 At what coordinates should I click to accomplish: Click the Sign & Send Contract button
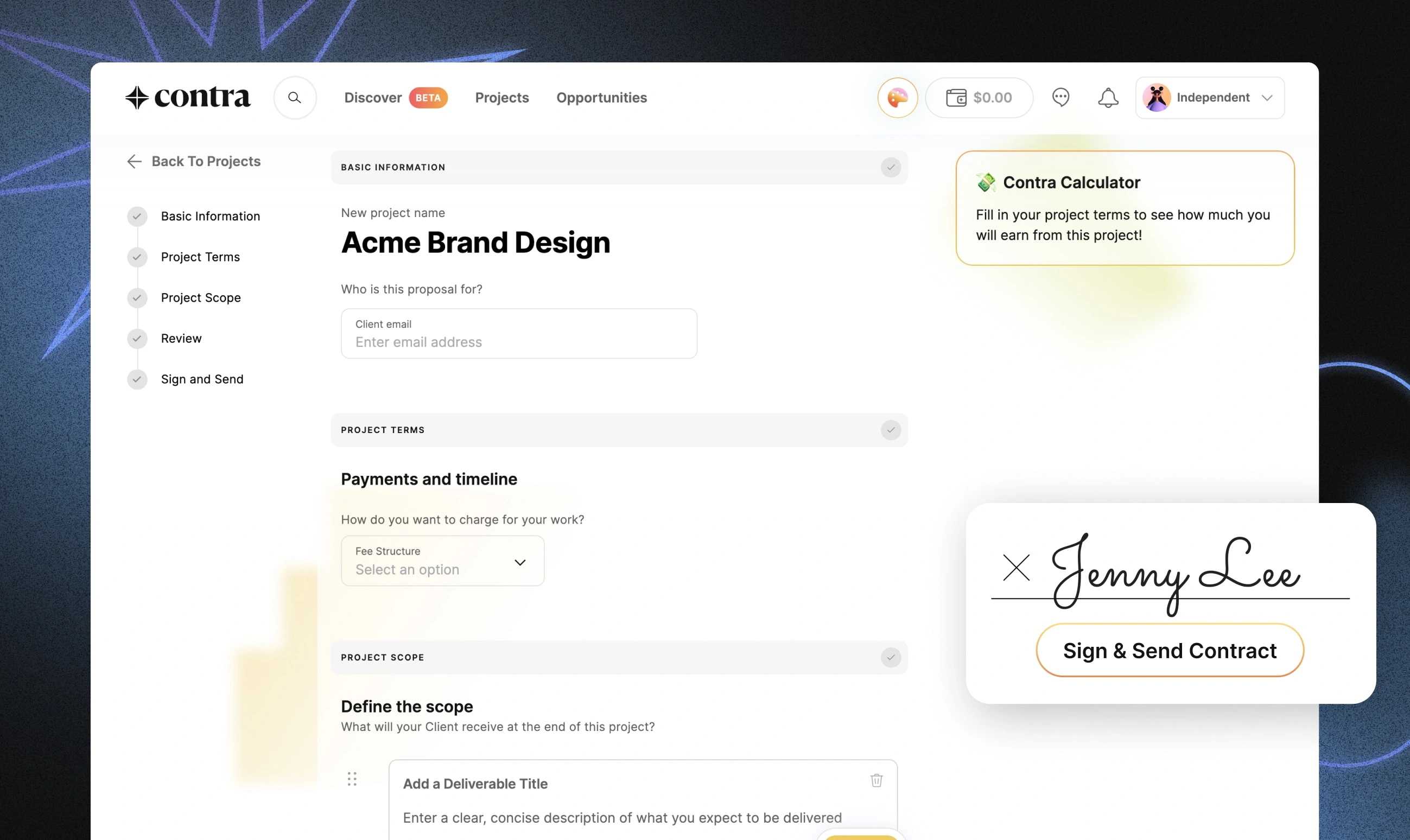pos(1170,650)
